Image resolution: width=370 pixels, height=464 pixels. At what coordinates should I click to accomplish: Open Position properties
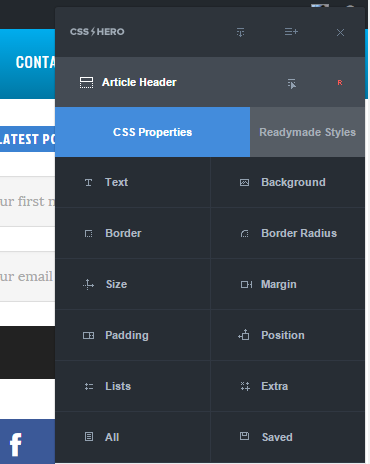pos(288,335)
